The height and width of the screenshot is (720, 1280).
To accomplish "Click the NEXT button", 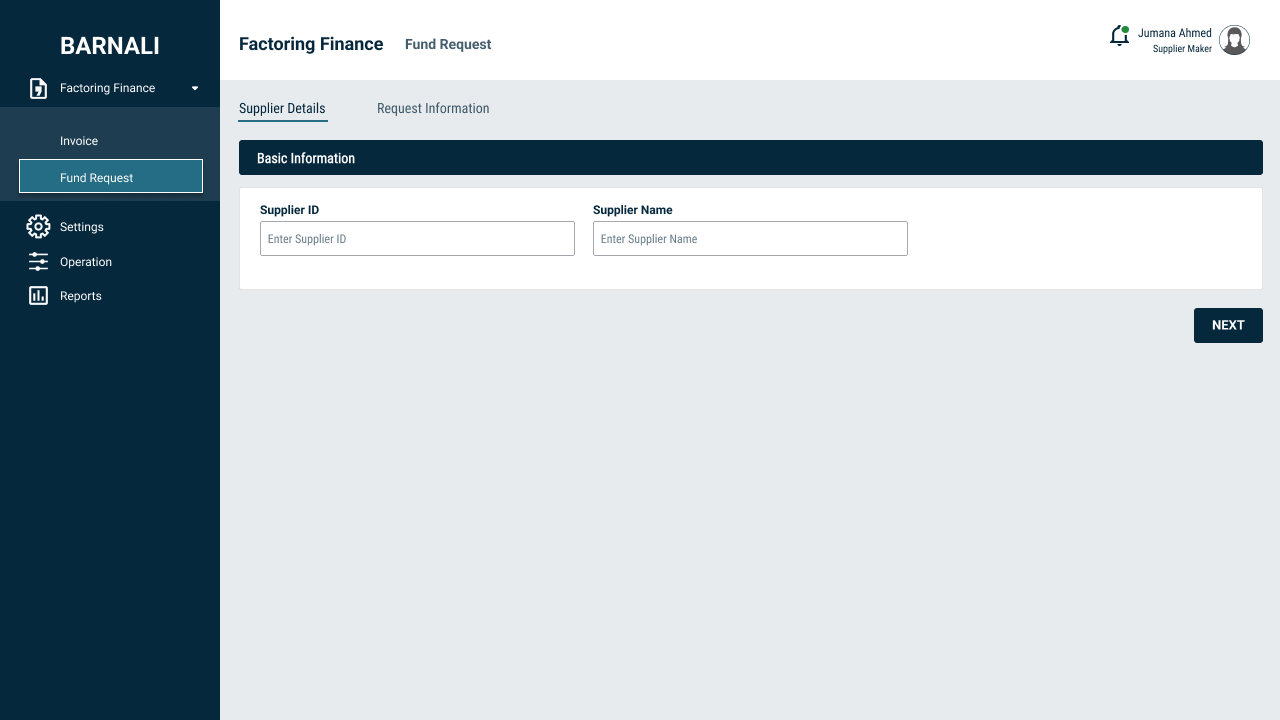I will 1228,325.
